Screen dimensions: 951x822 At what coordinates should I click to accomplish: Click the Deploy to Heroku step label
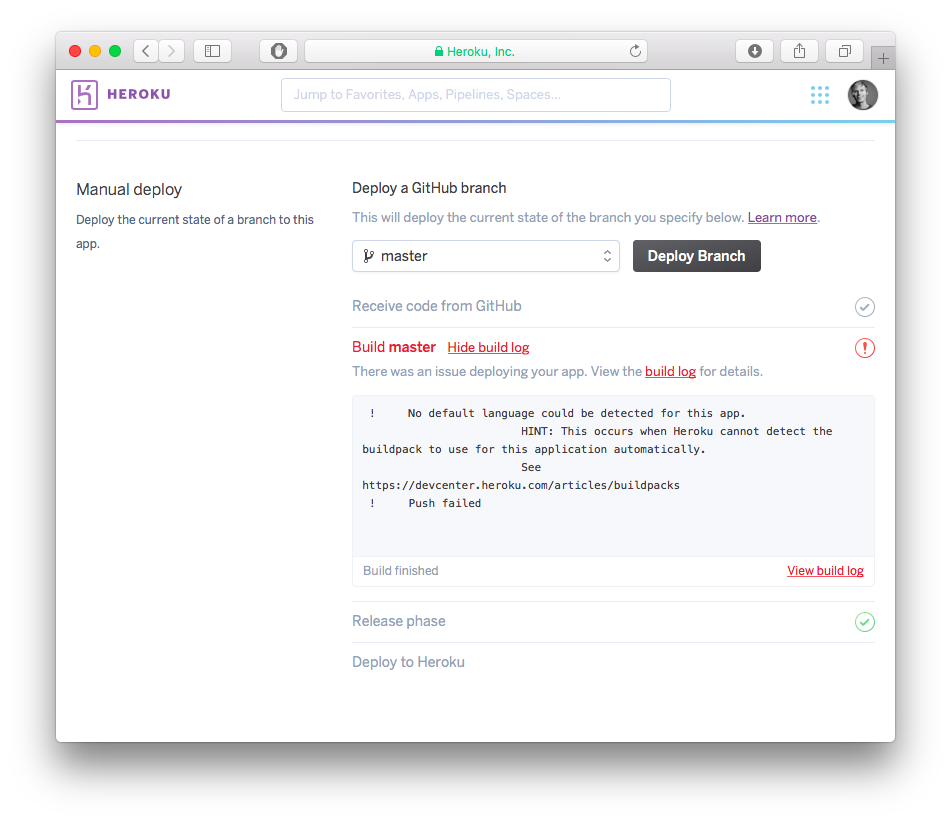[x=408, y=662]
